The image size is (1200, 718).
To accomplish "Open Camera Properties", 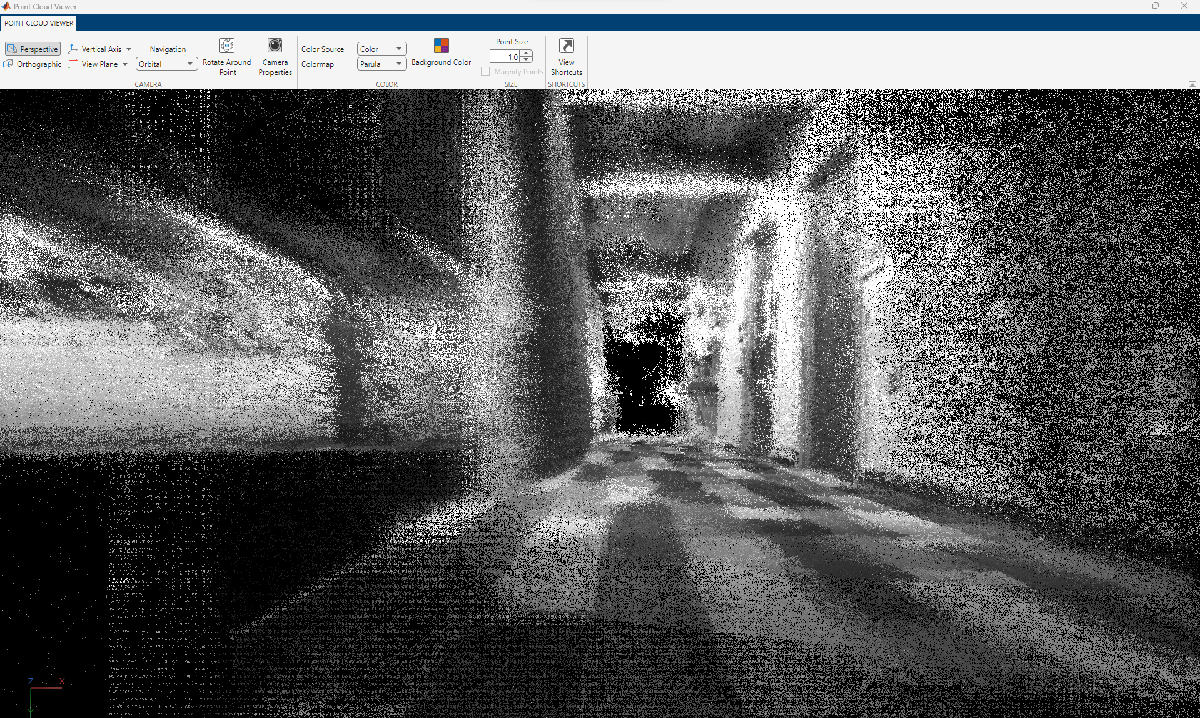I will pyautogui.click(x=275, y=46).
